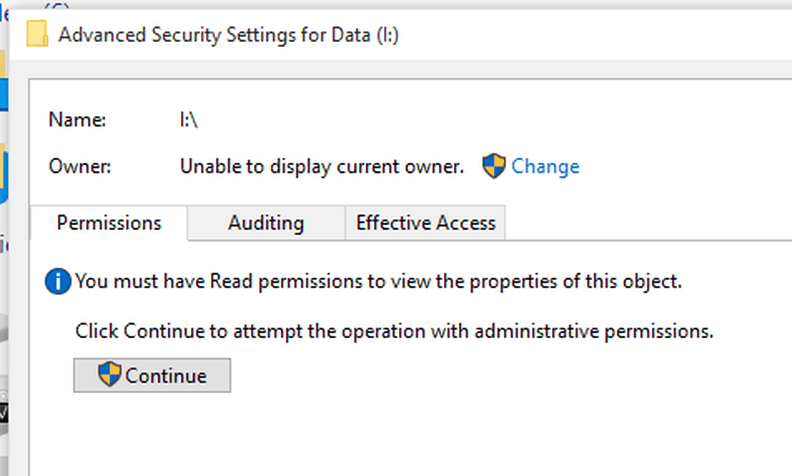Click the Name: label
The image size is (792, 476).
pos(77,120)
